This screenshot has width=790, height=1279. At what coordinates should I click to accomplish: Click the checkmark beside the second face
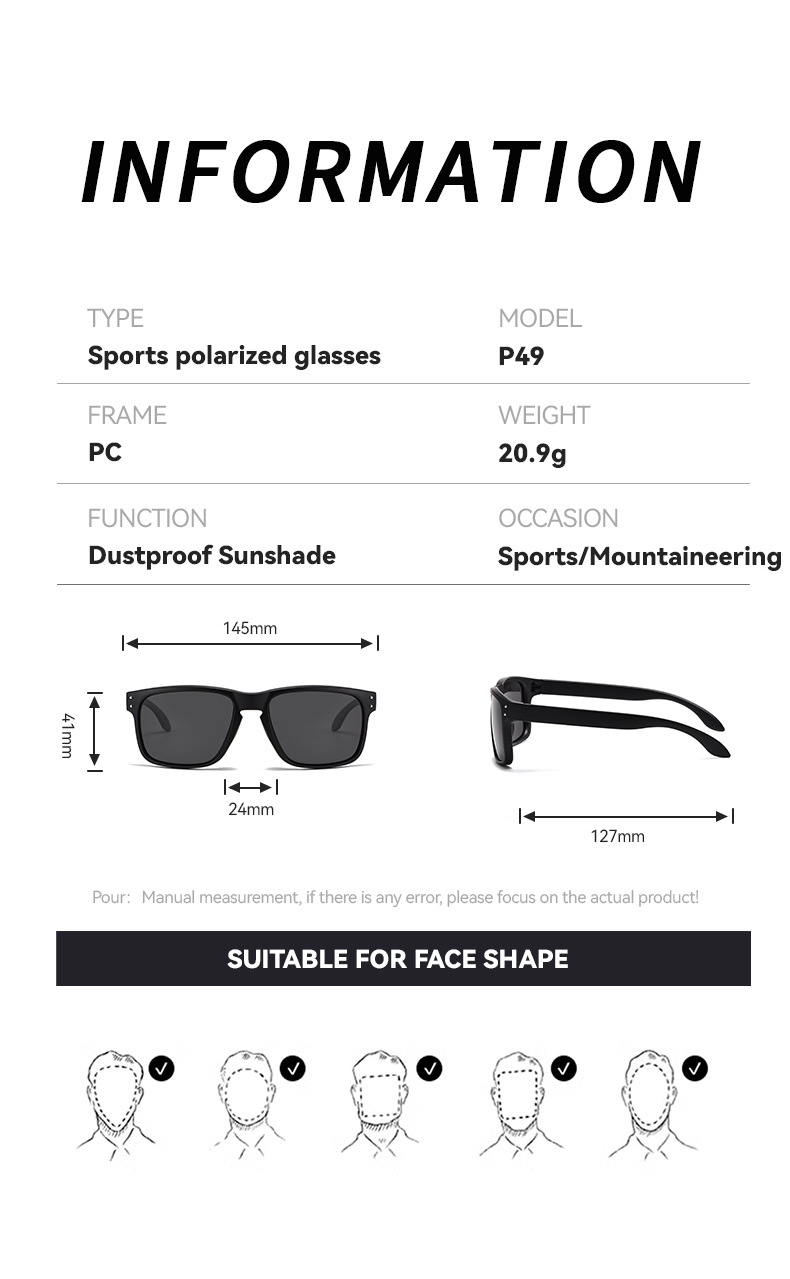click(293, 1068)
